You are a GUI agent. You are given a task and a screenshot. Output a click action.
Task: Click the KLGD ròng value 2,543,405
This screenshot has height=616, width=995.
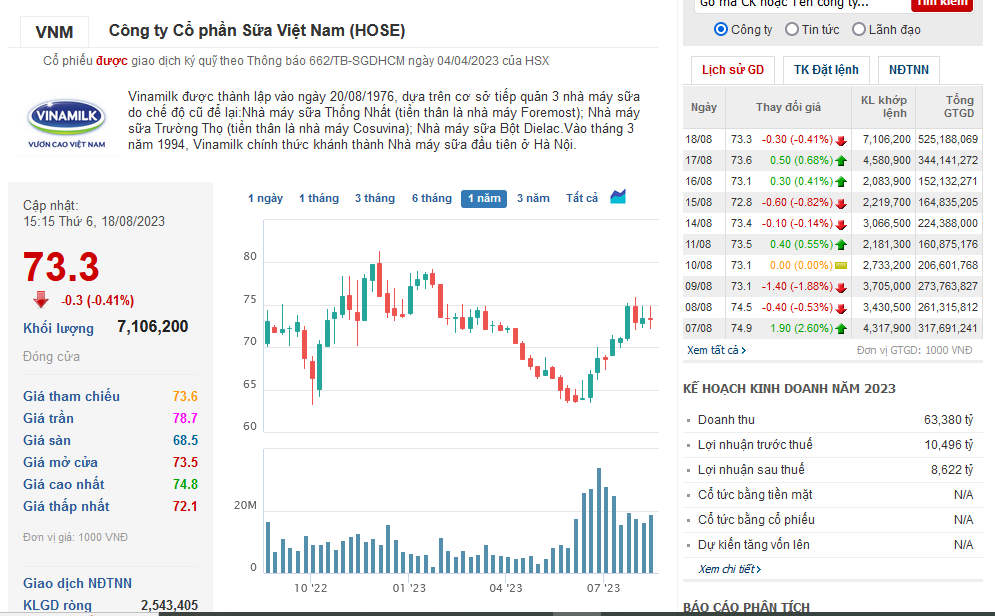pyautogui.click(x=169, y=606)
